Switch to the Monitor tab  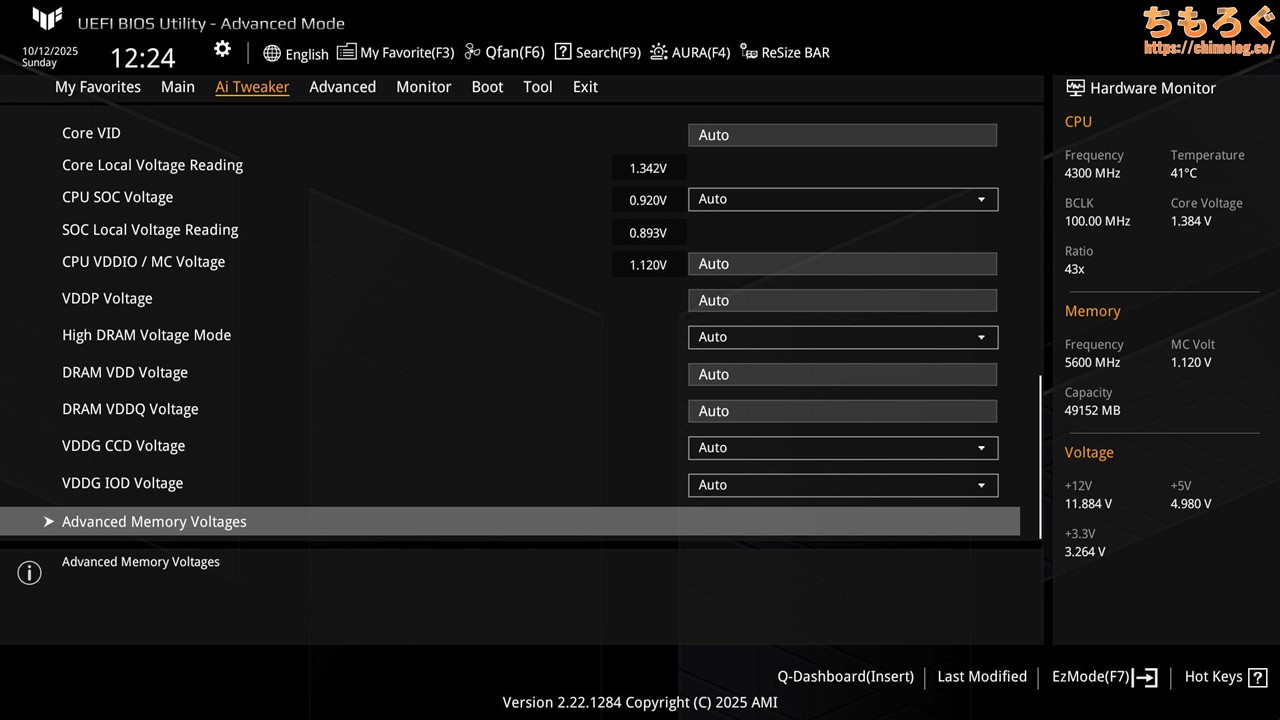(423, 87)
